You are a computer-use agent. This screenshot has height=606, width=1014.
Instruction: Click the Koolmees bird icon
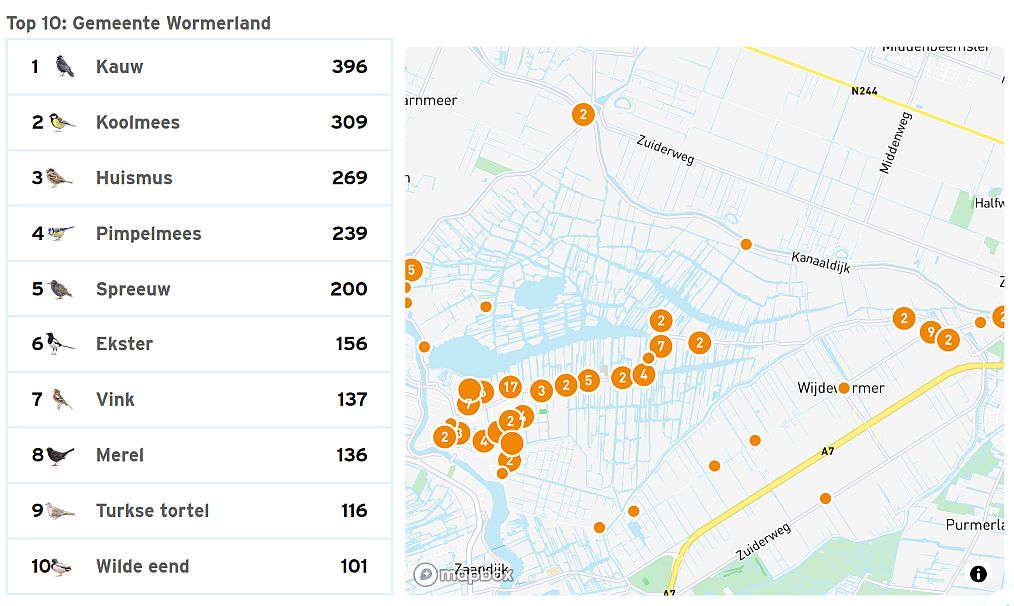(x=62, y=123)
